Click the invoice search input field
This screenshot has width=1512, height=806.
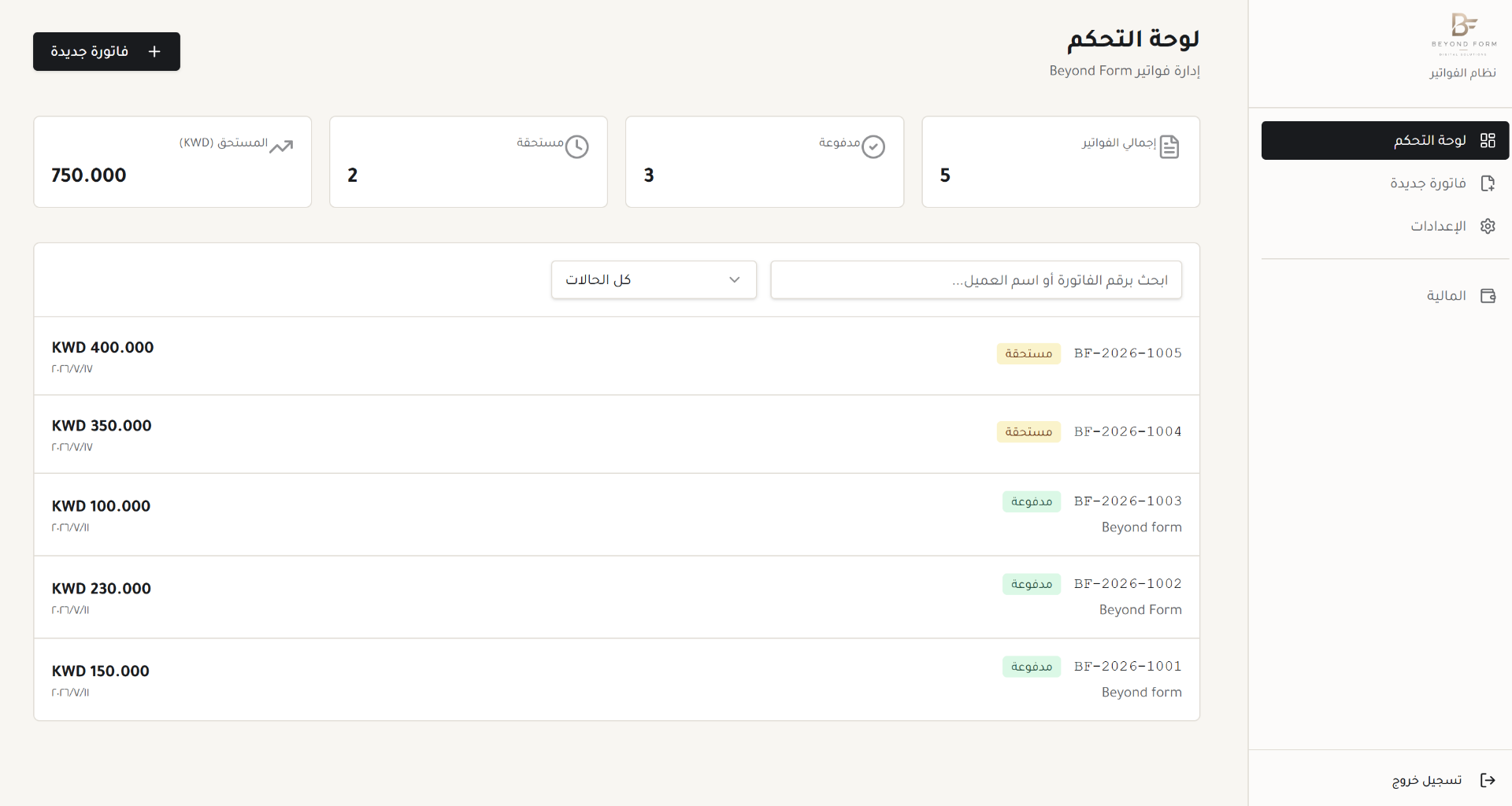[976, 280]
